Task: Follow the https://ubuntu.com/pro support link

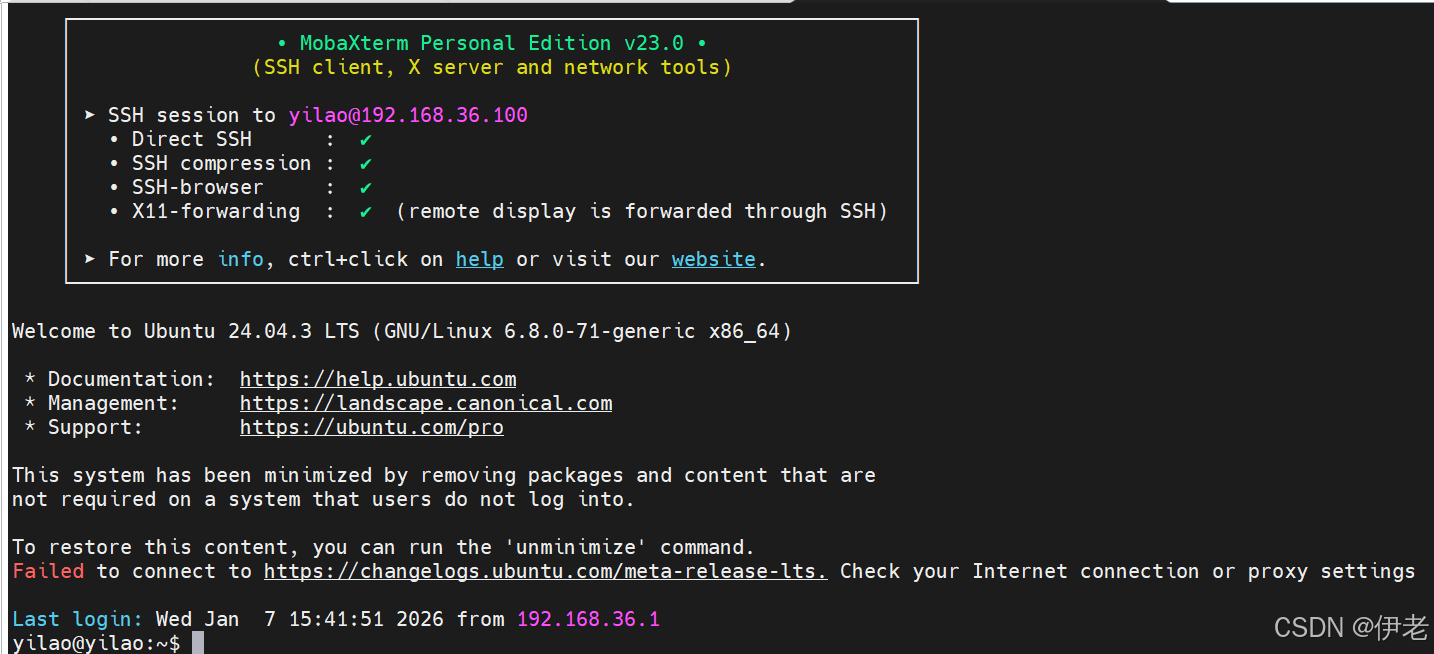Action: 371,428
